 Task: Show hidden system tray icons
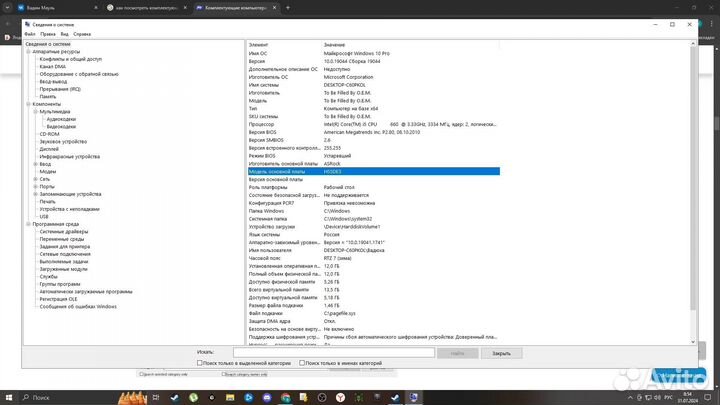tap(630, 397)
